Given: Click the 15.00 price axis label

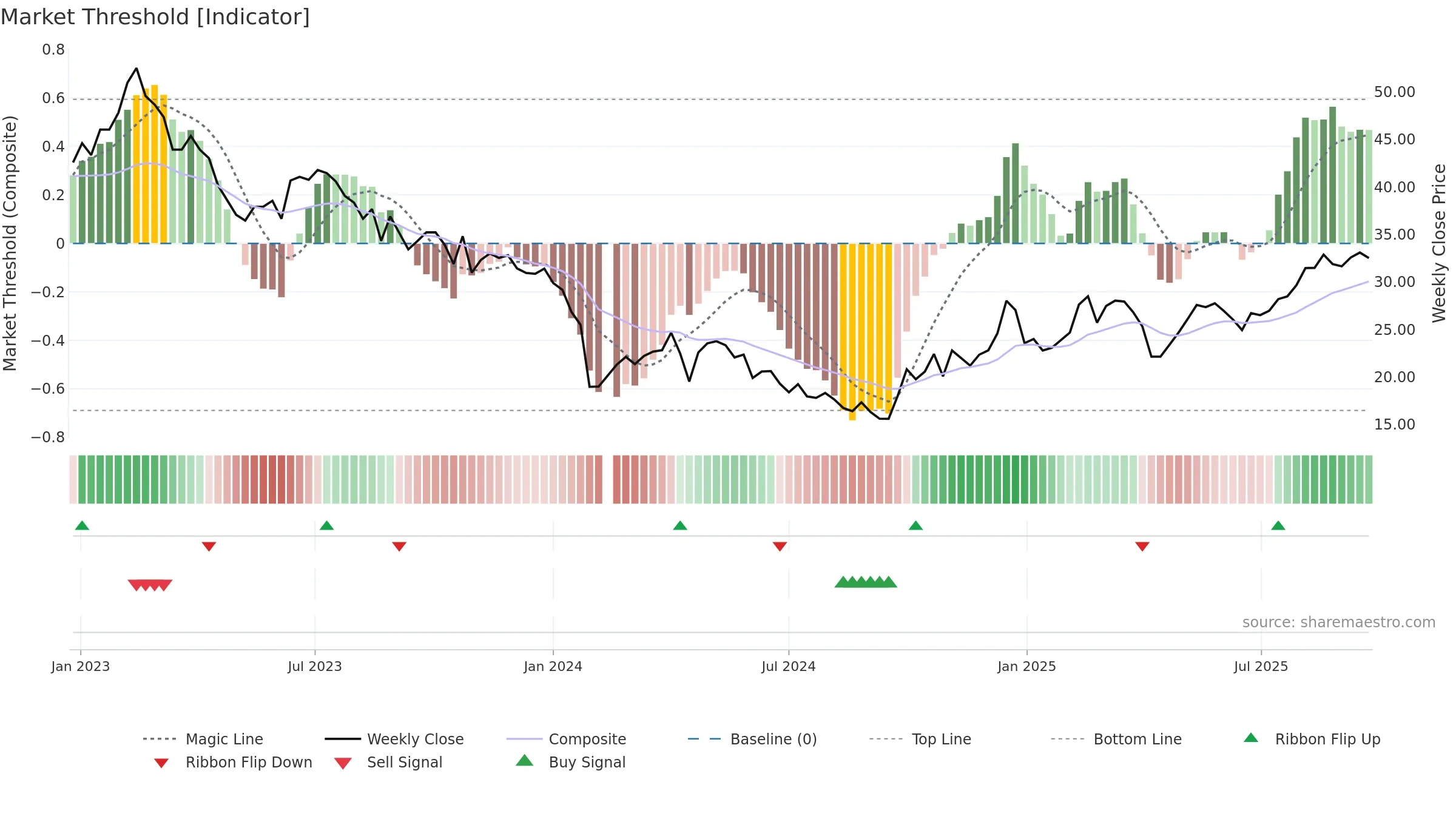Looking at the screenshot, I should 1395,425.
